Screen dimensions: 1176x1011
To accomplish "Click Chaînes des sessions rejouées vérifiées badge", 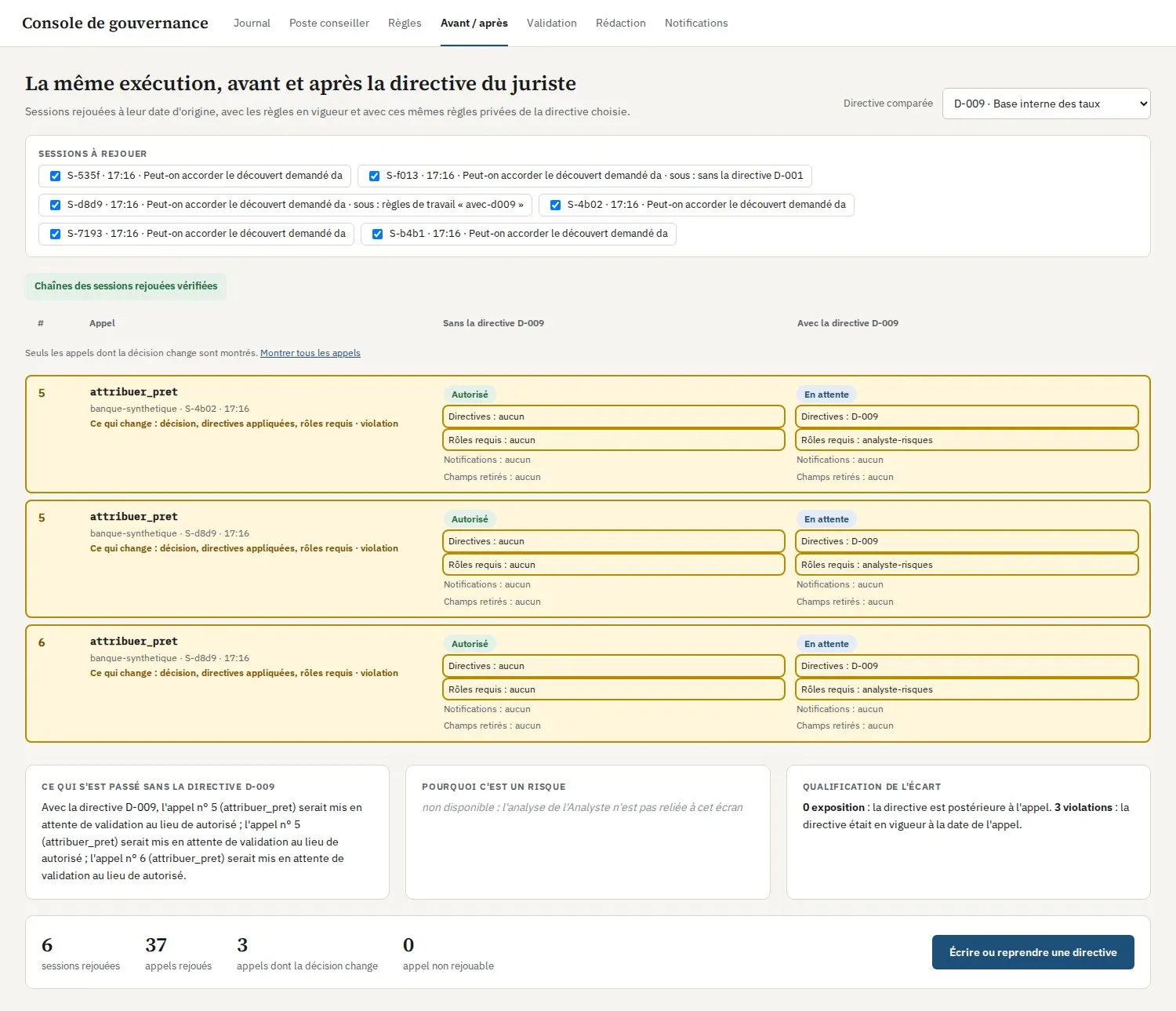I will click(125, 286).
